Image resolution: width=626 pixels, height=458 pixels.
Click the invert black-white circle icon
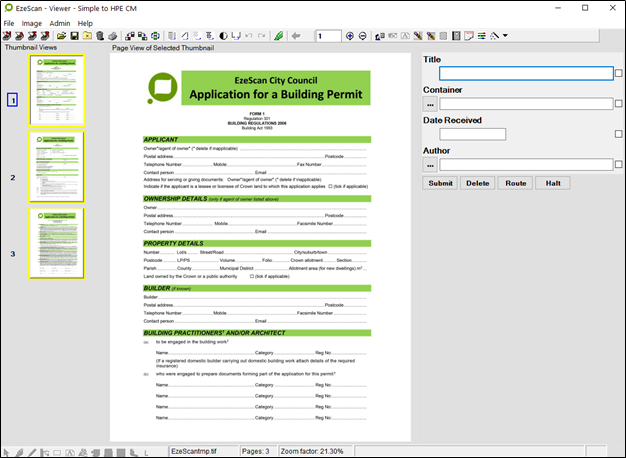click(x=223, y=36)
